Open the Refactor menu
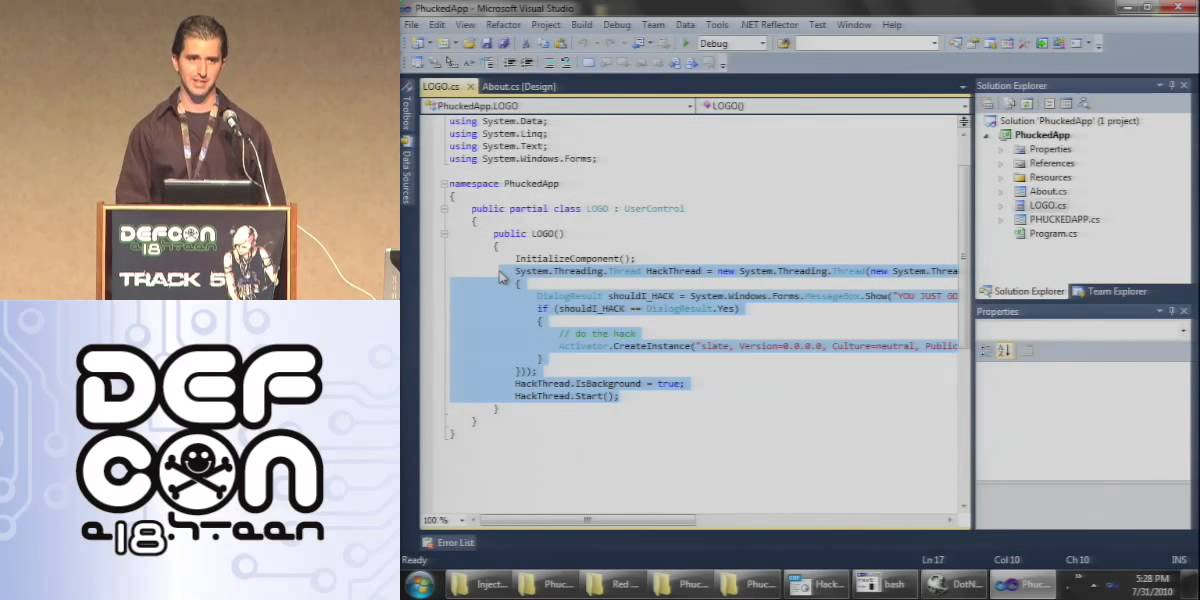This screenshot has height=600, width=1200. click(x=503, y=25)
